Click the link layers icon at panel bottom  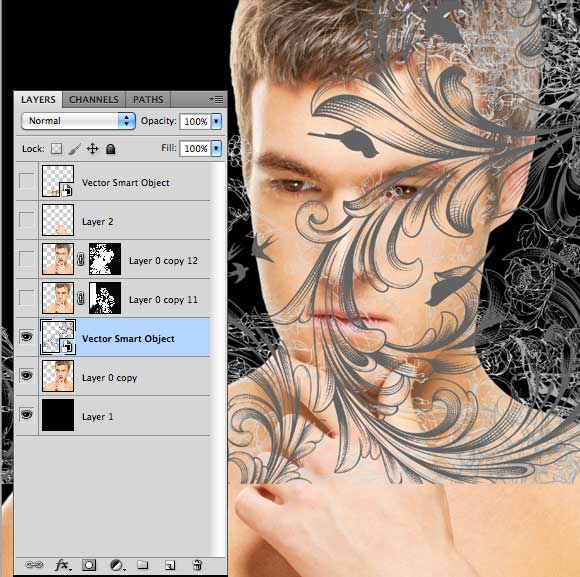coord(34,565)
